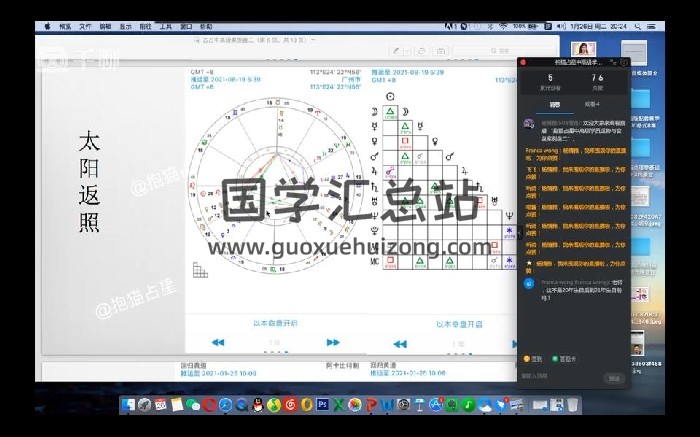Expand the markup tool dropdown arrow
Viewport: 700px width, 437px height.
[x=407, y=51]
